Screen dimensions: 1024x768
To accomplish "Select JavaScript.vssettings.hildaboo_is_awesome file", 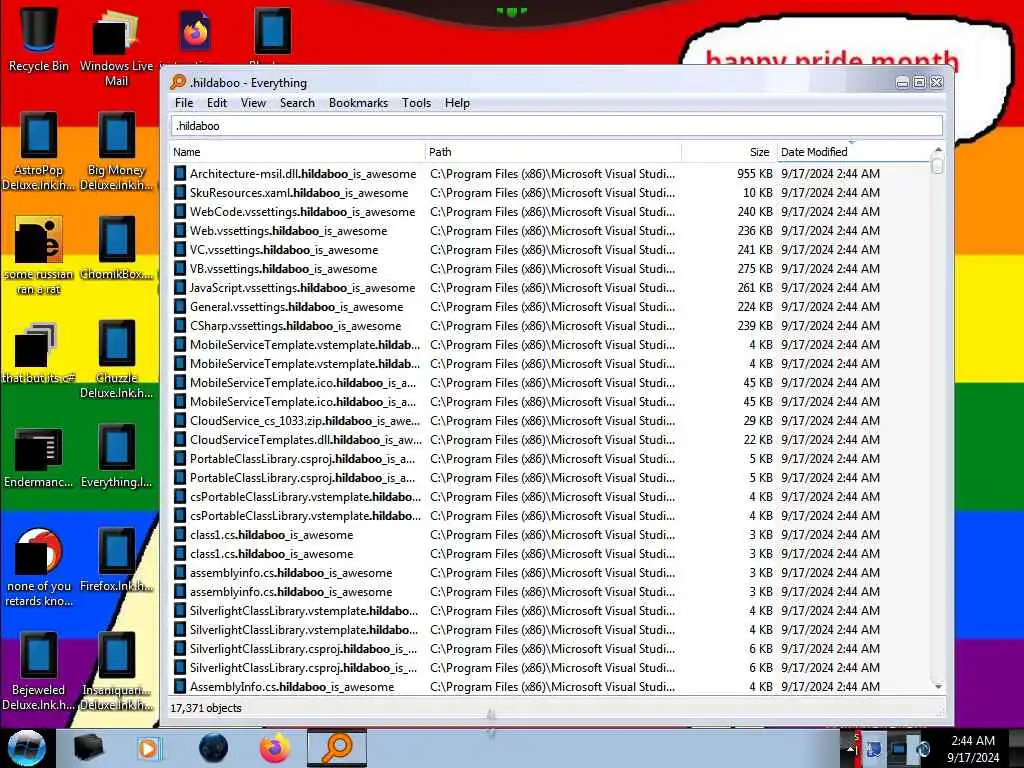I will [x=302, y=287].
